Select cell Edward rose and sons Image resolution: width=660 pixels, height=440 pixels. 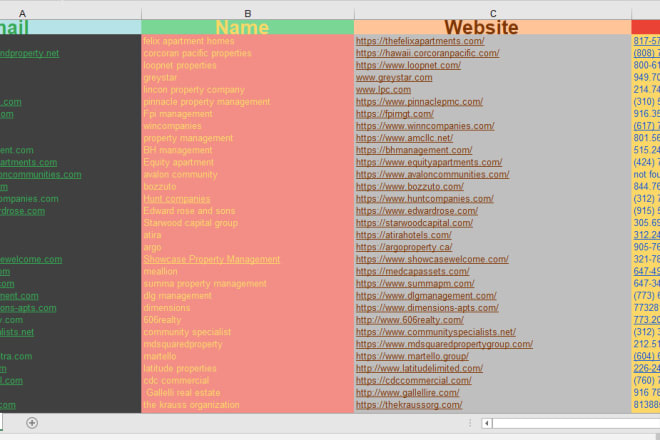point(248,211)
